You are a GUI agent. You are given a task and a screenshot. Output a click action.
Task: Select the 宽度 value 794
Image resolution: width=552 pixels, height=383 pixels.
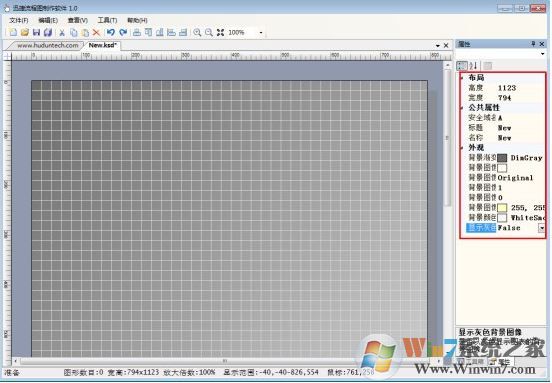point(504,98)
